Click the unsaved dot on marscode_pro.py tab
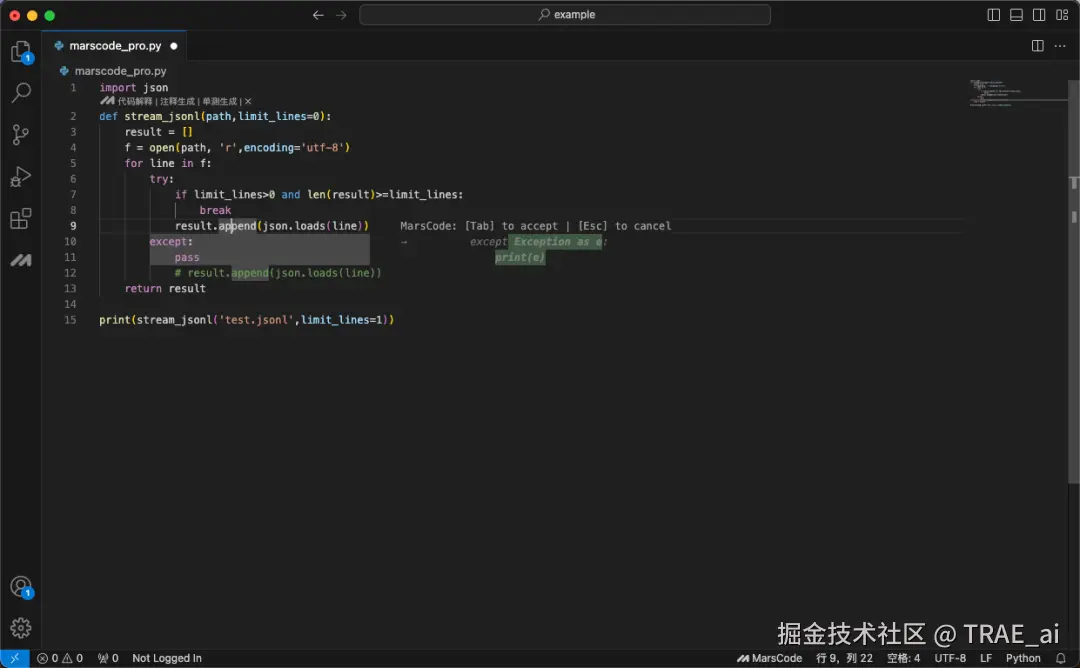The image size is (1080, 668). [174, 46]
